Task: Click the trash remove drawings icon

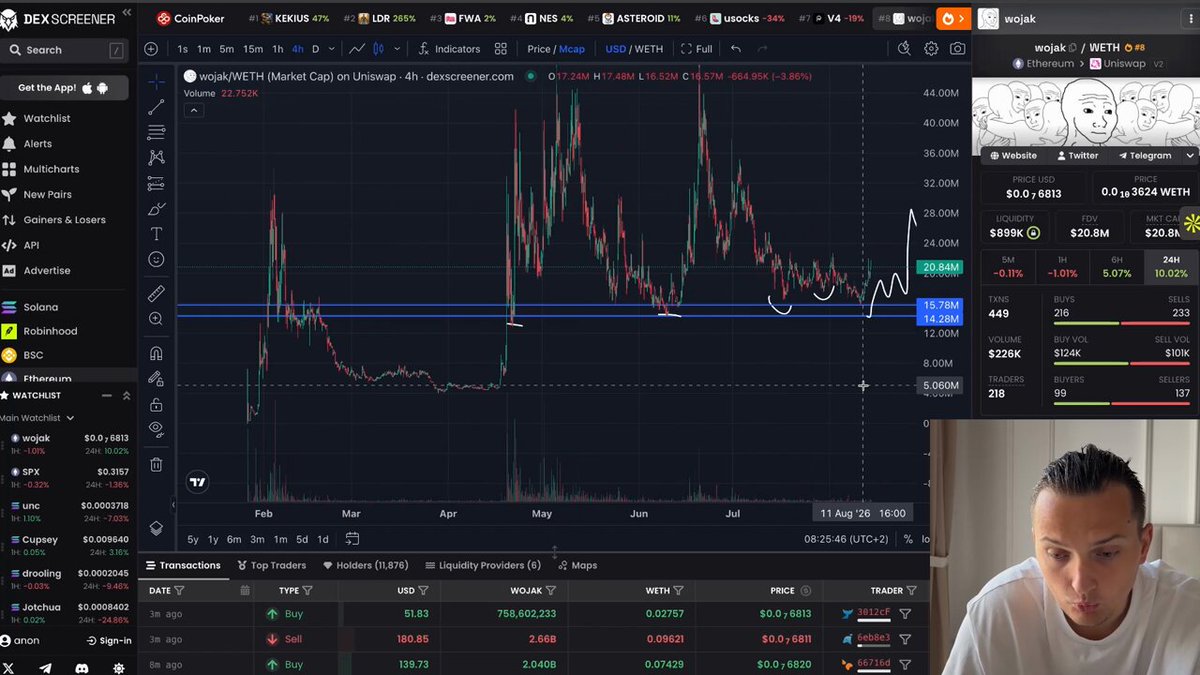Action: point(156,464)
